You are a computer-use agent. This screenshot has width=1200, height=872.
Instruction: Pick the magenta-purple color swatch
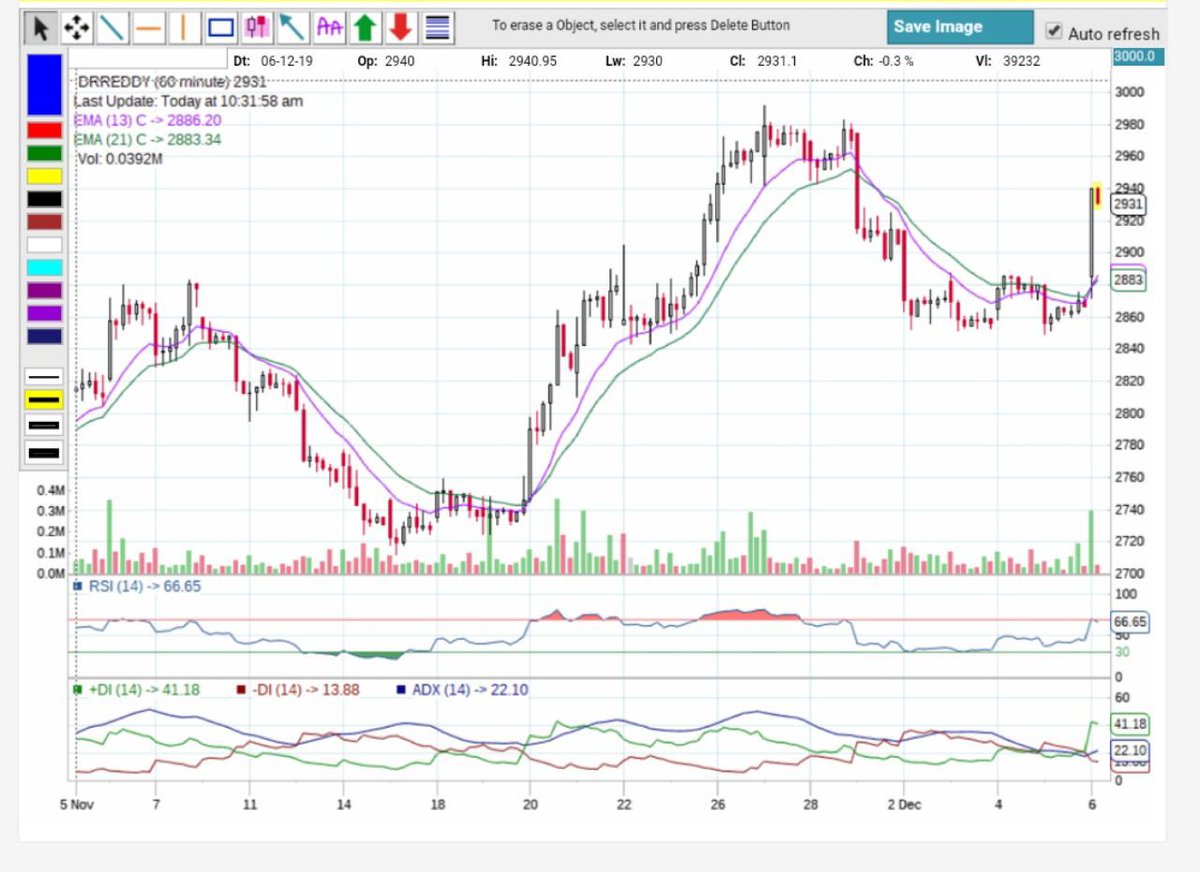tap(45, 291)
